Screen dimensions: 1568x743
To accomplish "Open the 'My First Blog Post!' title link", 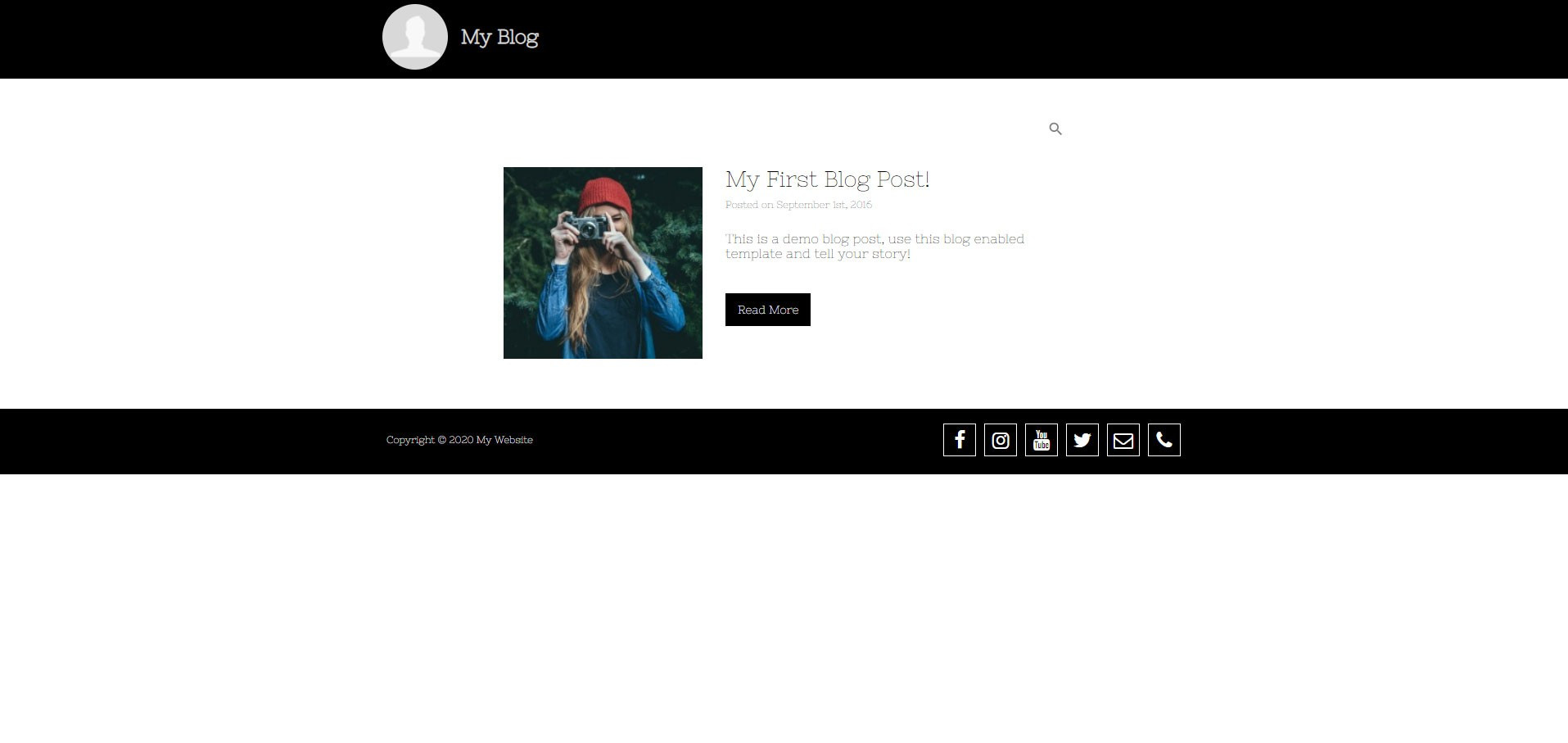I will pos(827,179).
